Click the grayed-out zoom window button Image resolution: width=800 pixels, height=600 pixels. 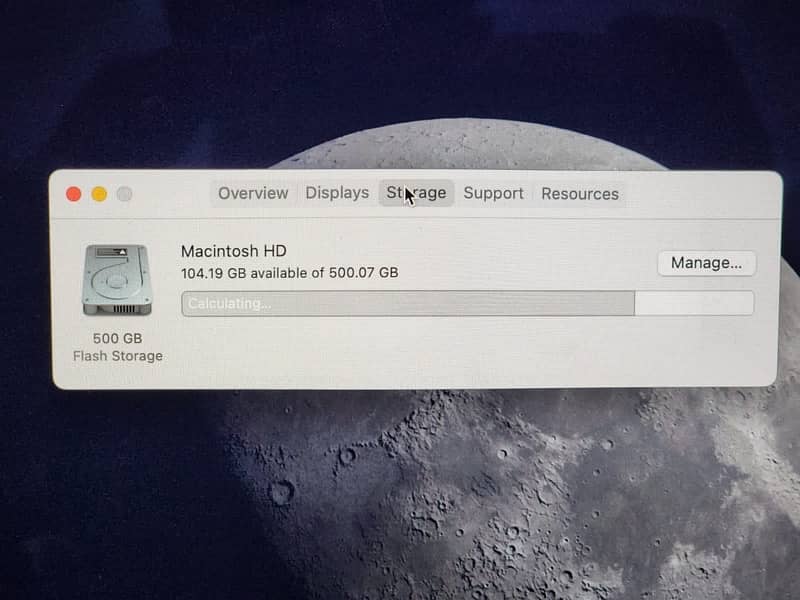[124, 194]
